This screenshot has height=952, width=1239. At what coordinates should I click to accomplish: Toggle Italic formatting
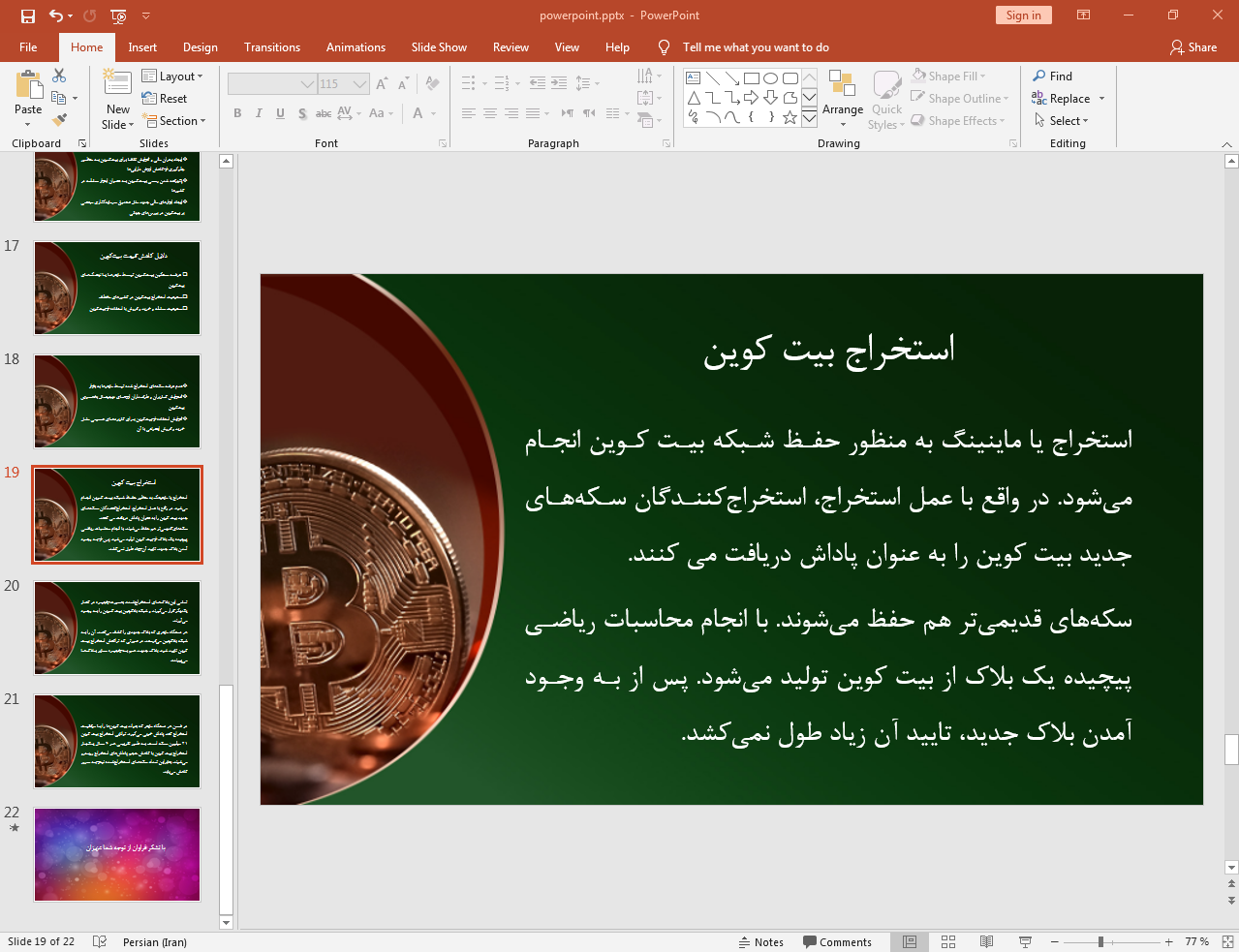click(259, 113)
